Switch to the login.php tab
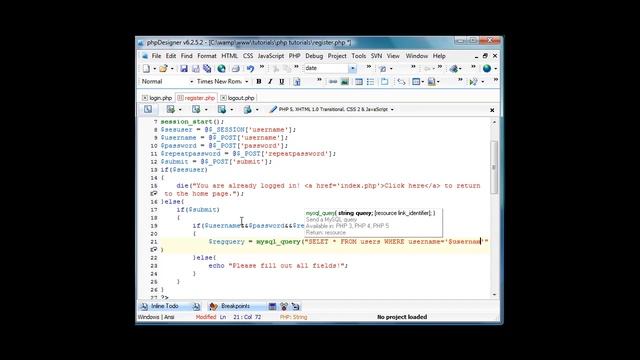Image resolution: width=640 pixels, height=360 pixels. 157,98
